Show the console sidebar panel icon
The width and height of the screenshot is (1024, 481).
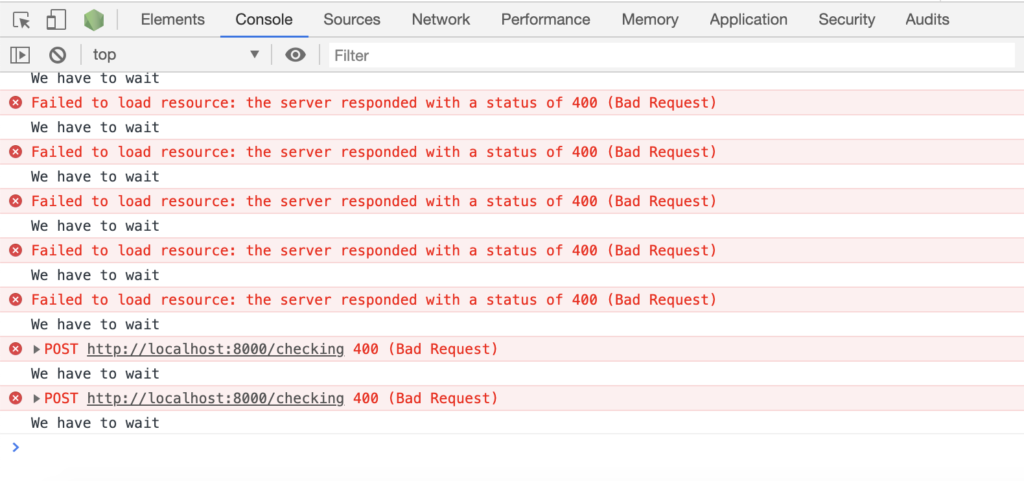(20, 55)
